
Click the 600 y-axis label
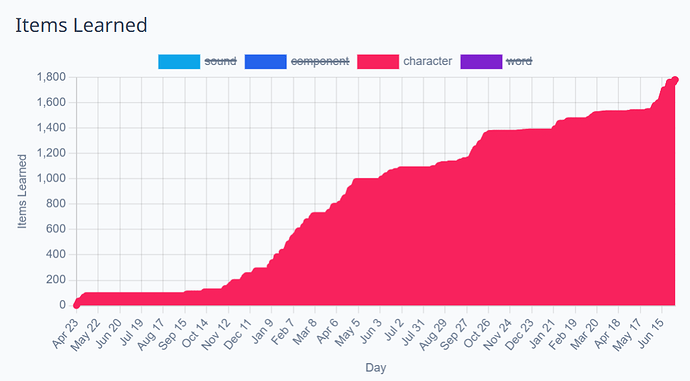(x=56, y=229)
